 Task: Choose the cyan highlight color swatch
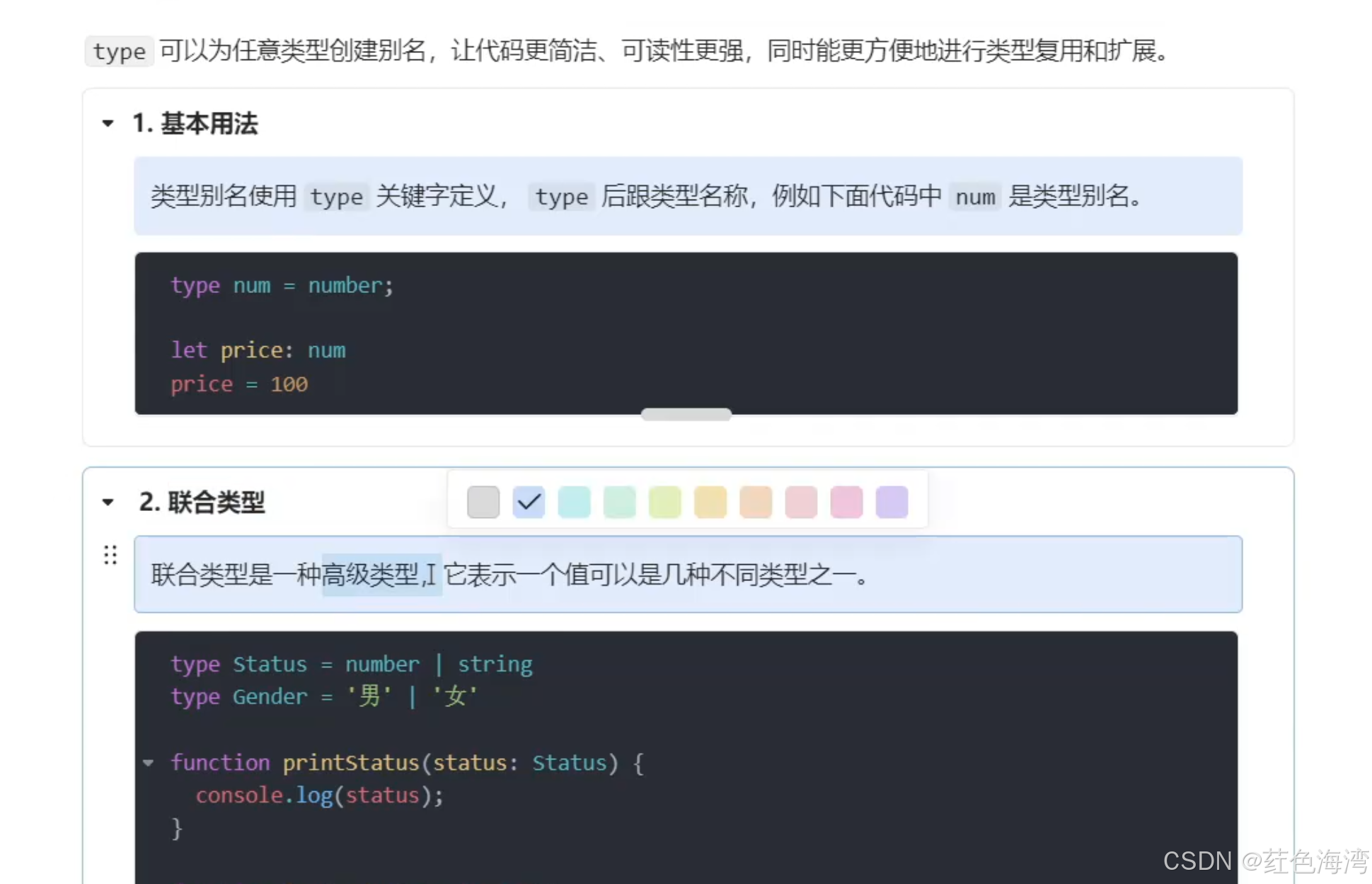point(574,502)
